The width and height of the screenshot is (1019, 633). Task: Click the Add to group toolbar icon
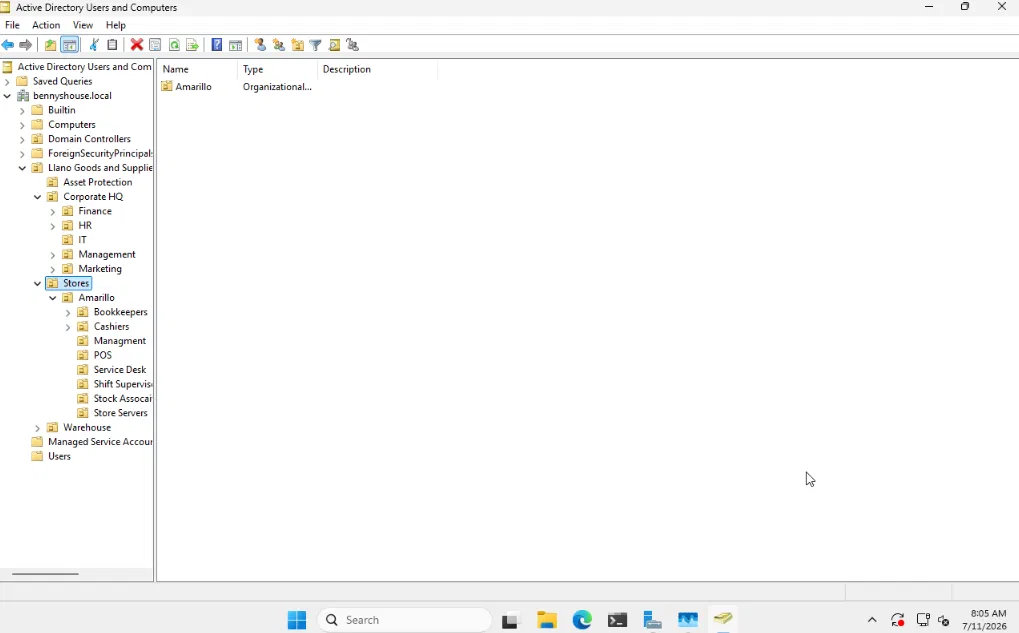pos(353,45)
